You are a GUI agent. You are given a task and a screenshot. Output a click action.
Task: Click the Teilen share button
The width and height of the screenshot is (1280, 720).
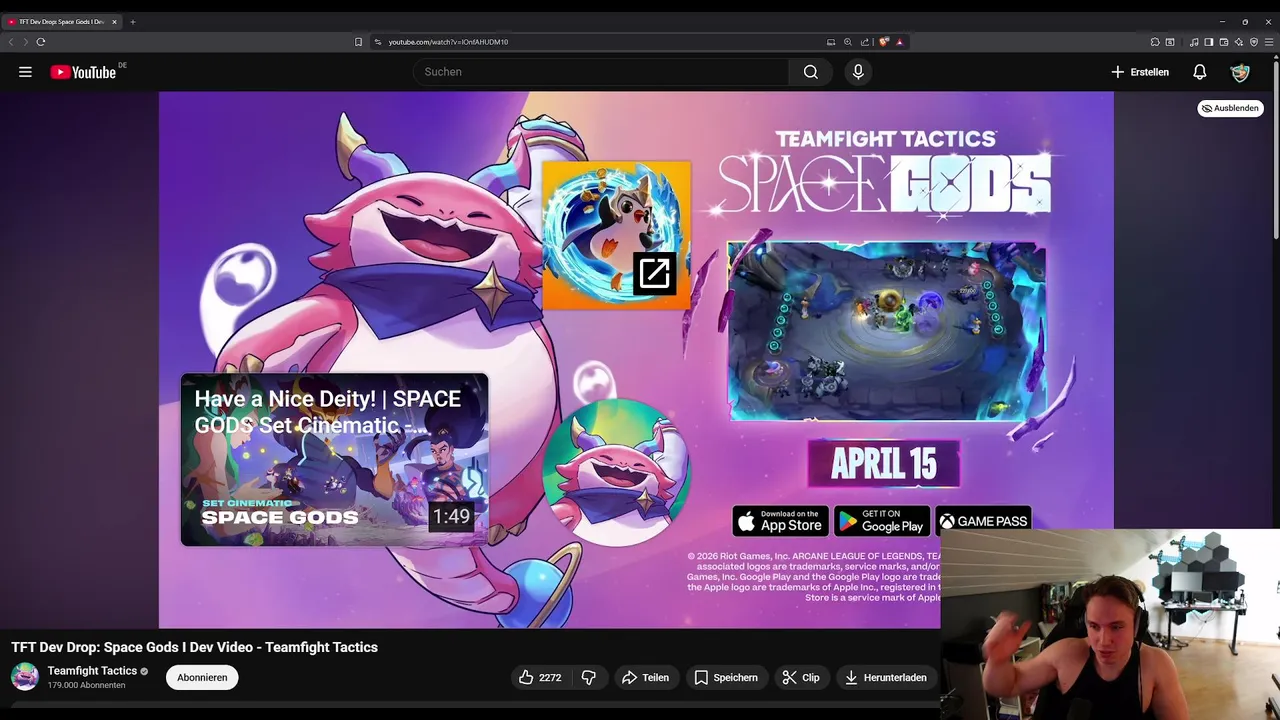645,677
